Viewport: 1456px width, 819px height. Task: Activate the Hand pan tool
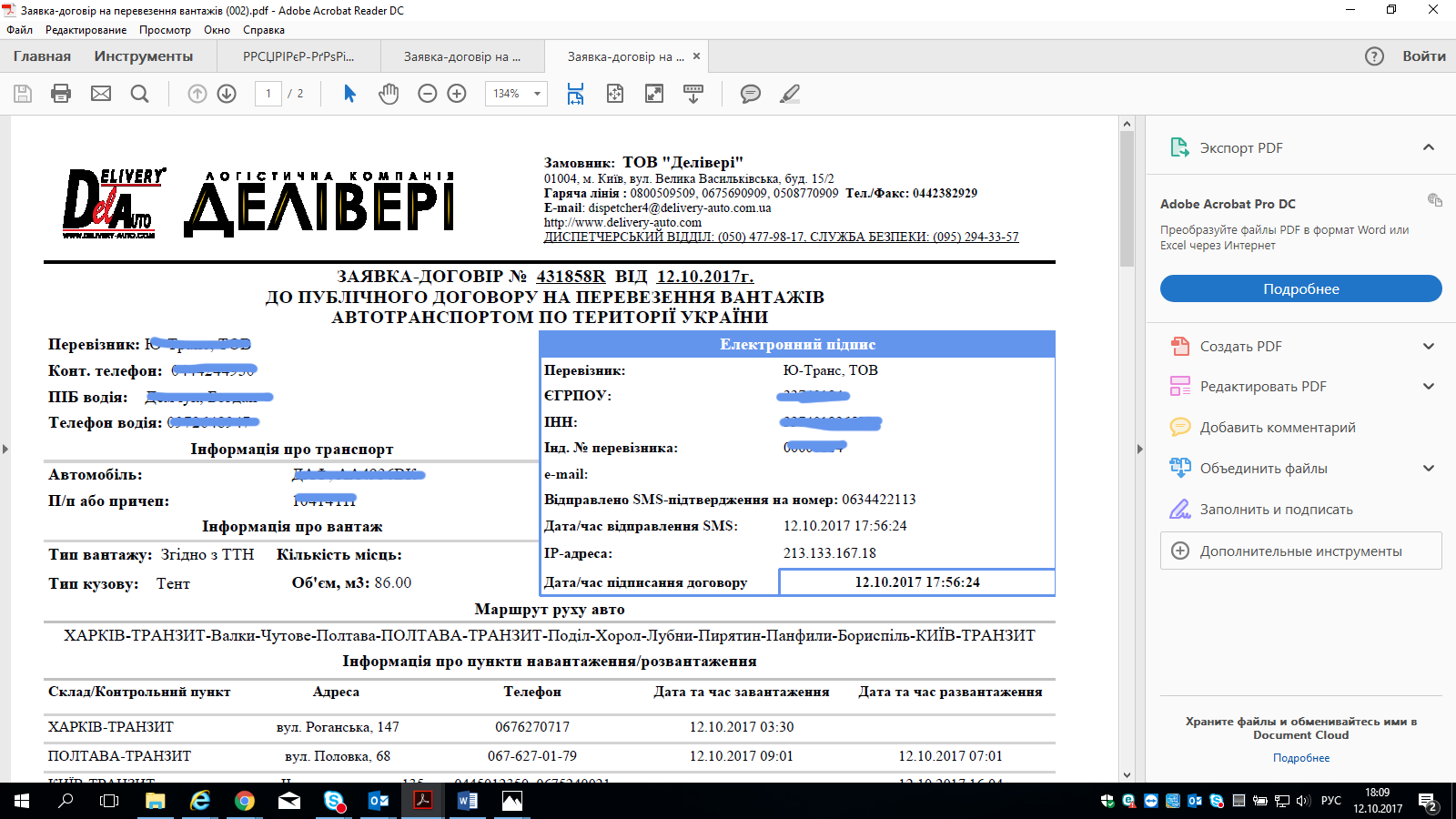coord(389,94)
